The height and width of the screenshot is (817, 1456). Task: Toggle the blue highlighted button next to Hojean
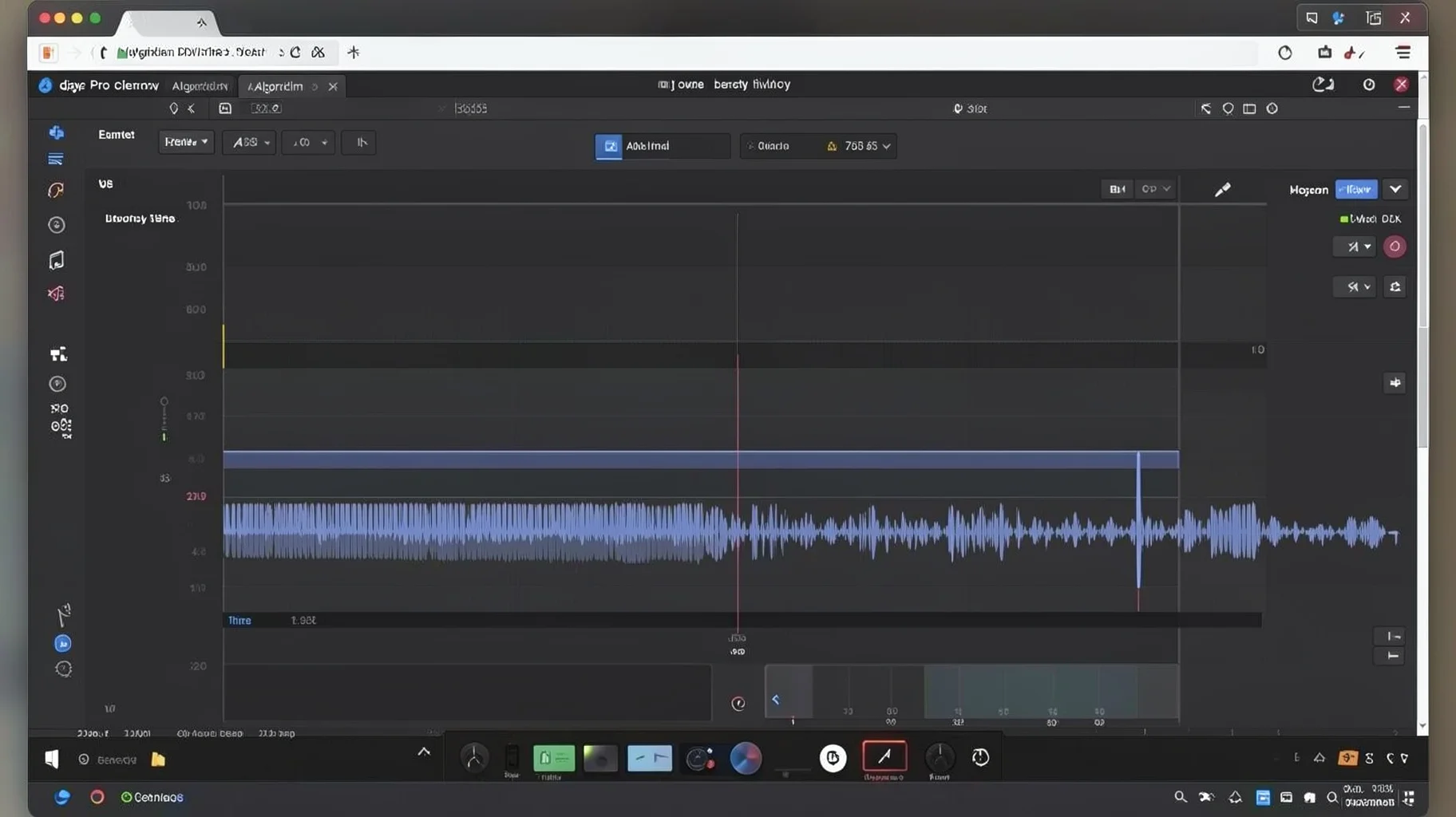1356,189
